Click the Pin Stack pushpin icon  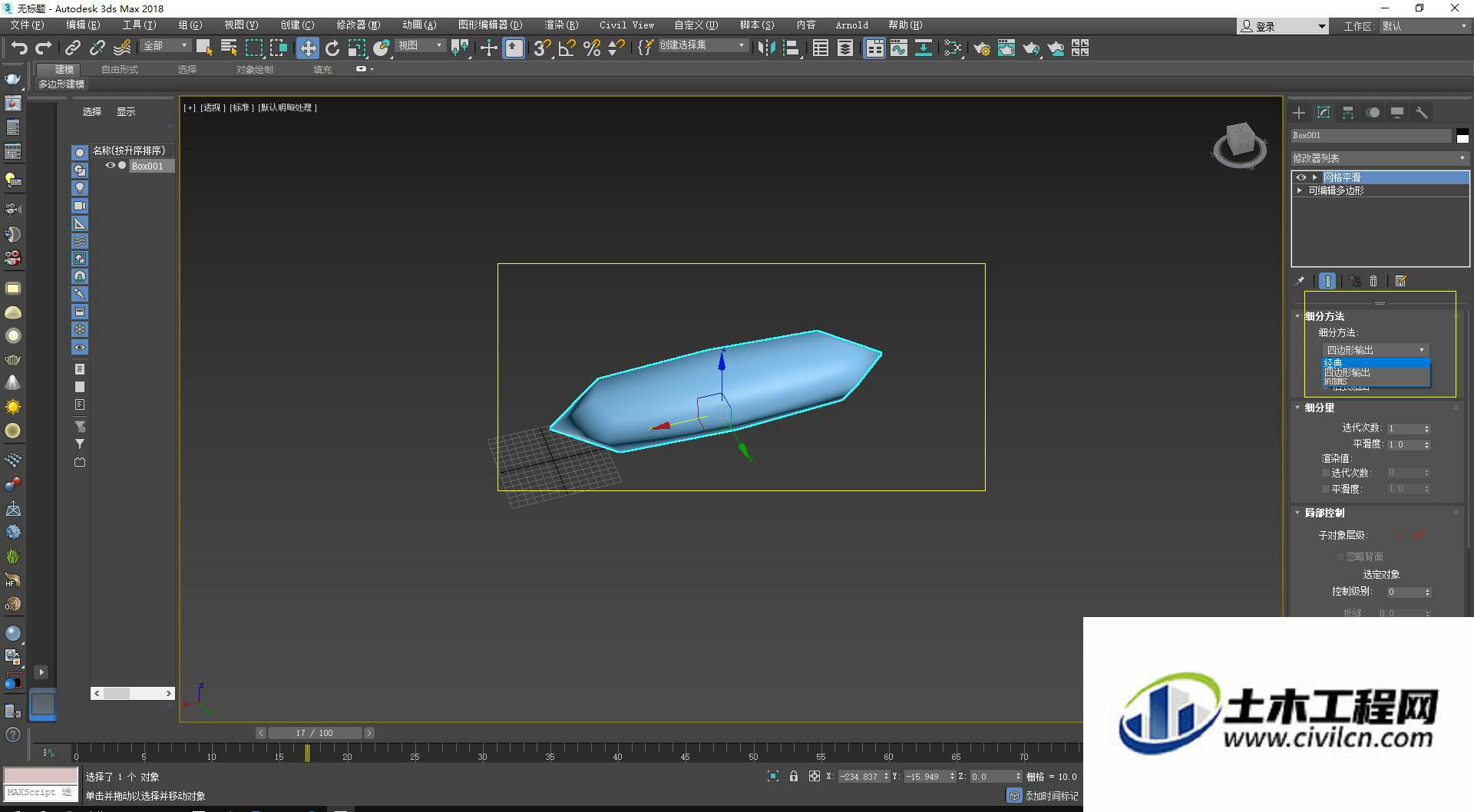pos(1300,281)
